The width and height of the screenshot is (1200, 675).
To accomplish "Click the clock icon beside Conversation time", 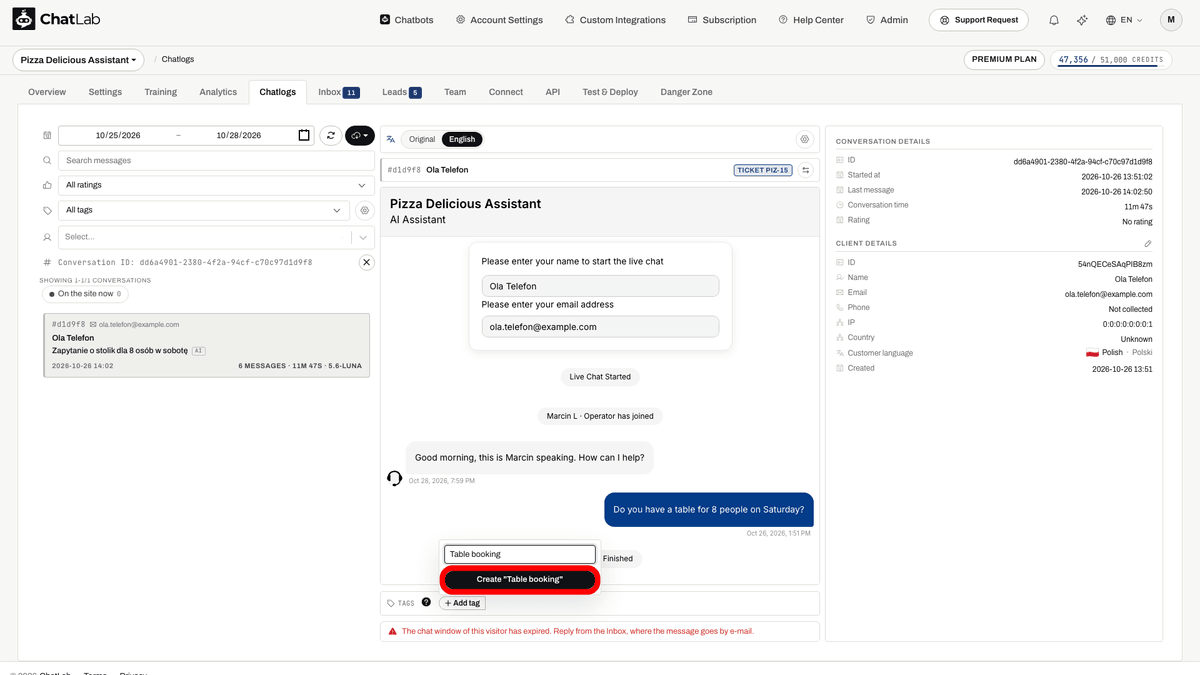I will [x=839, y=205].
